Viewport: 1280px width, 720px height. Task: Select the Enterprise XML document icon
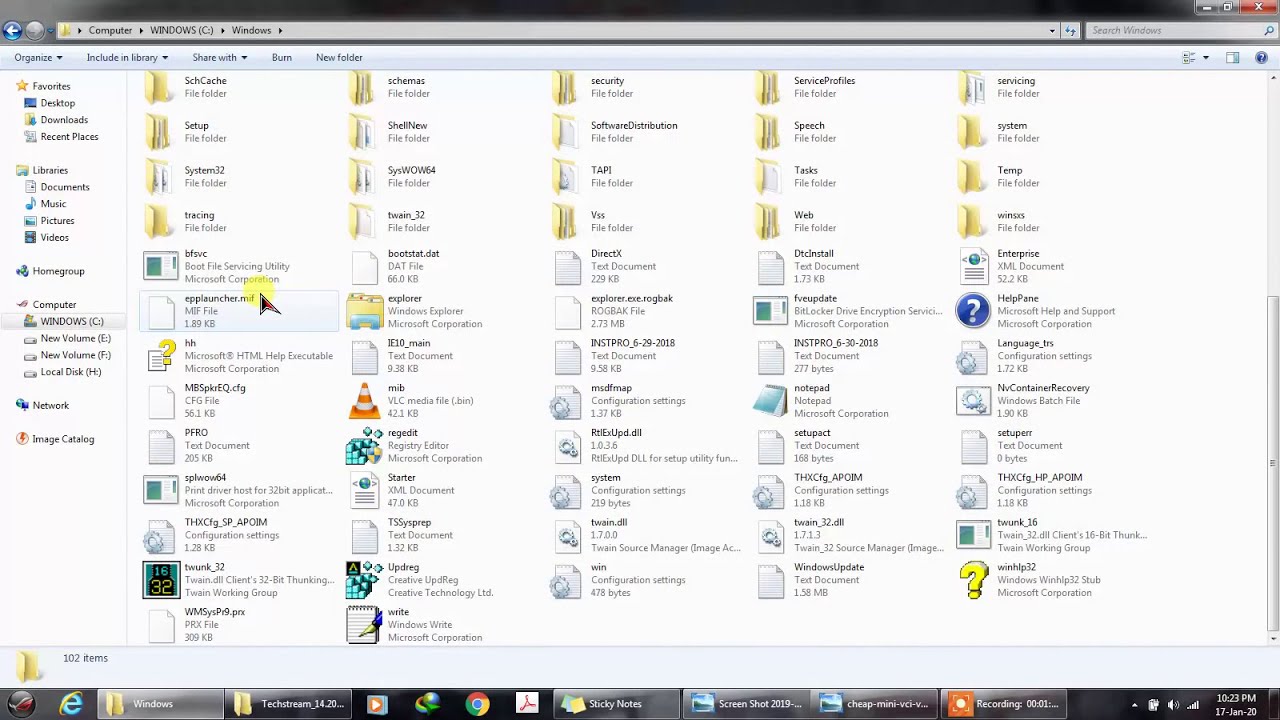pyautogui.click(x=973, y=267)
